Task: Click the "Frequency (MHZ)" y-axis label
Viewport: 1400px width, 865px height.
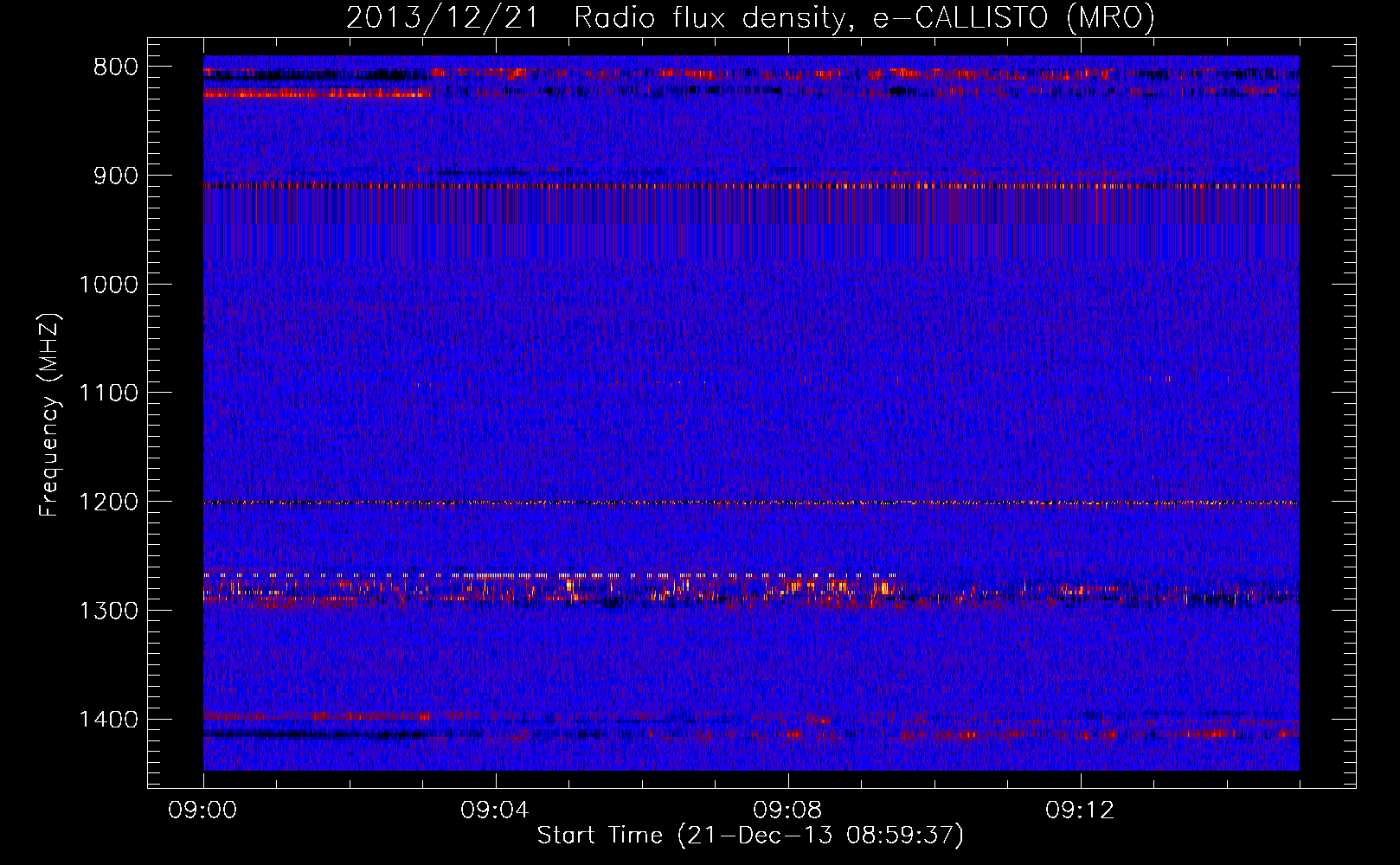Action: (49, 414)
